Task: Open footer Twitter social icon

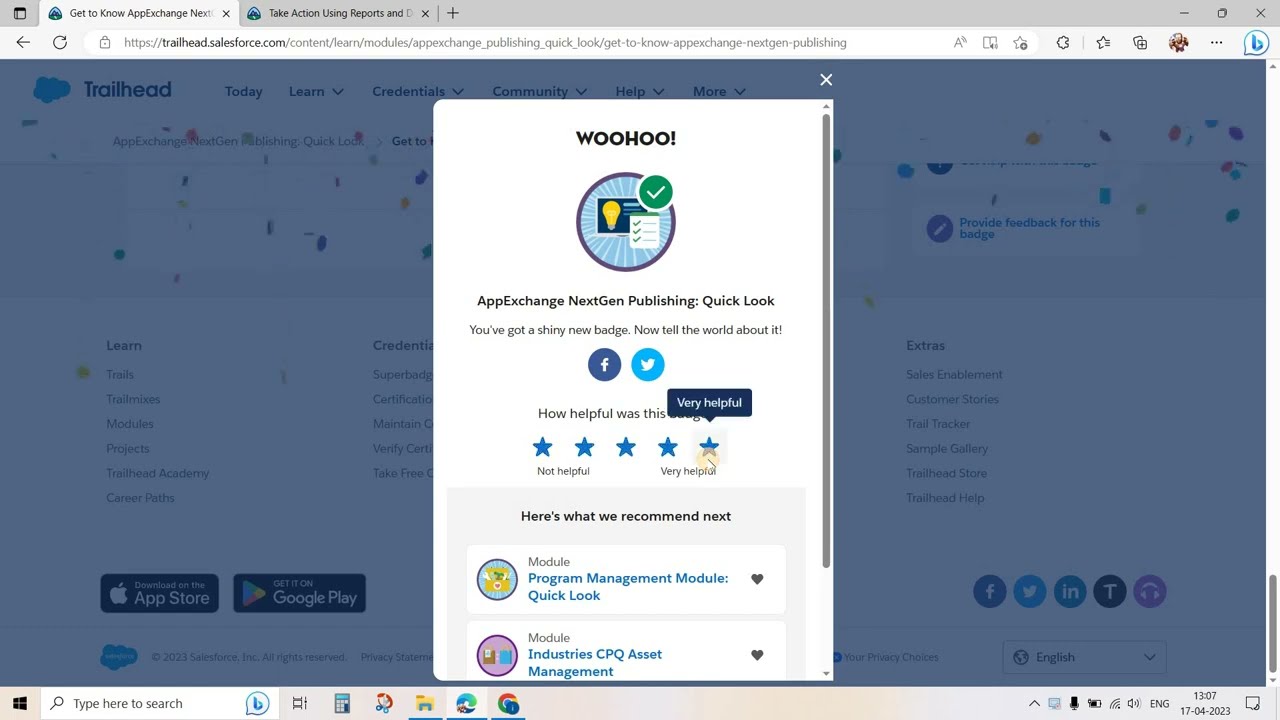Action: point(1030,592)
